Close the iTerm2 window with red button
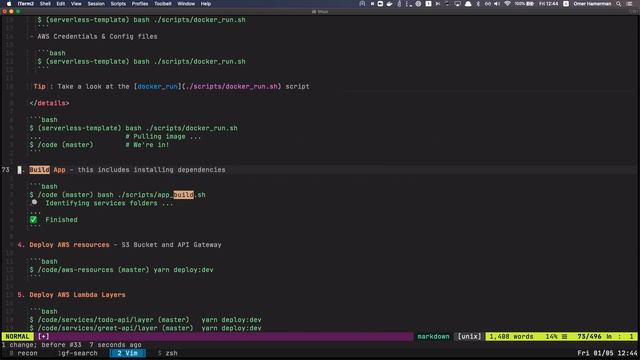 [x=4, y=11]
